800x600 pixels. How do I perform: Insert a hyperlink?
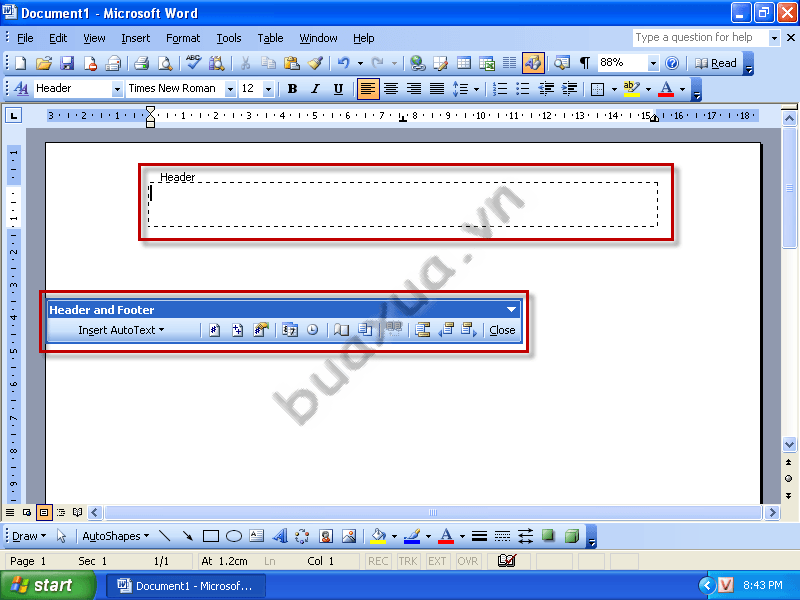417,63
